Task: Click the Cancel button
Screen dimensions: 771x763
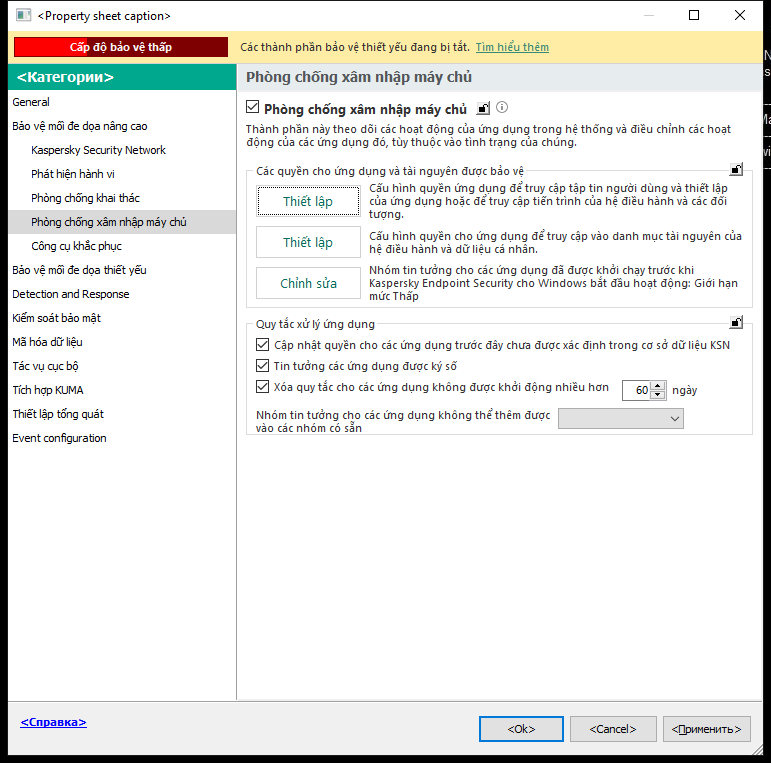Action: tap(613, 729)
